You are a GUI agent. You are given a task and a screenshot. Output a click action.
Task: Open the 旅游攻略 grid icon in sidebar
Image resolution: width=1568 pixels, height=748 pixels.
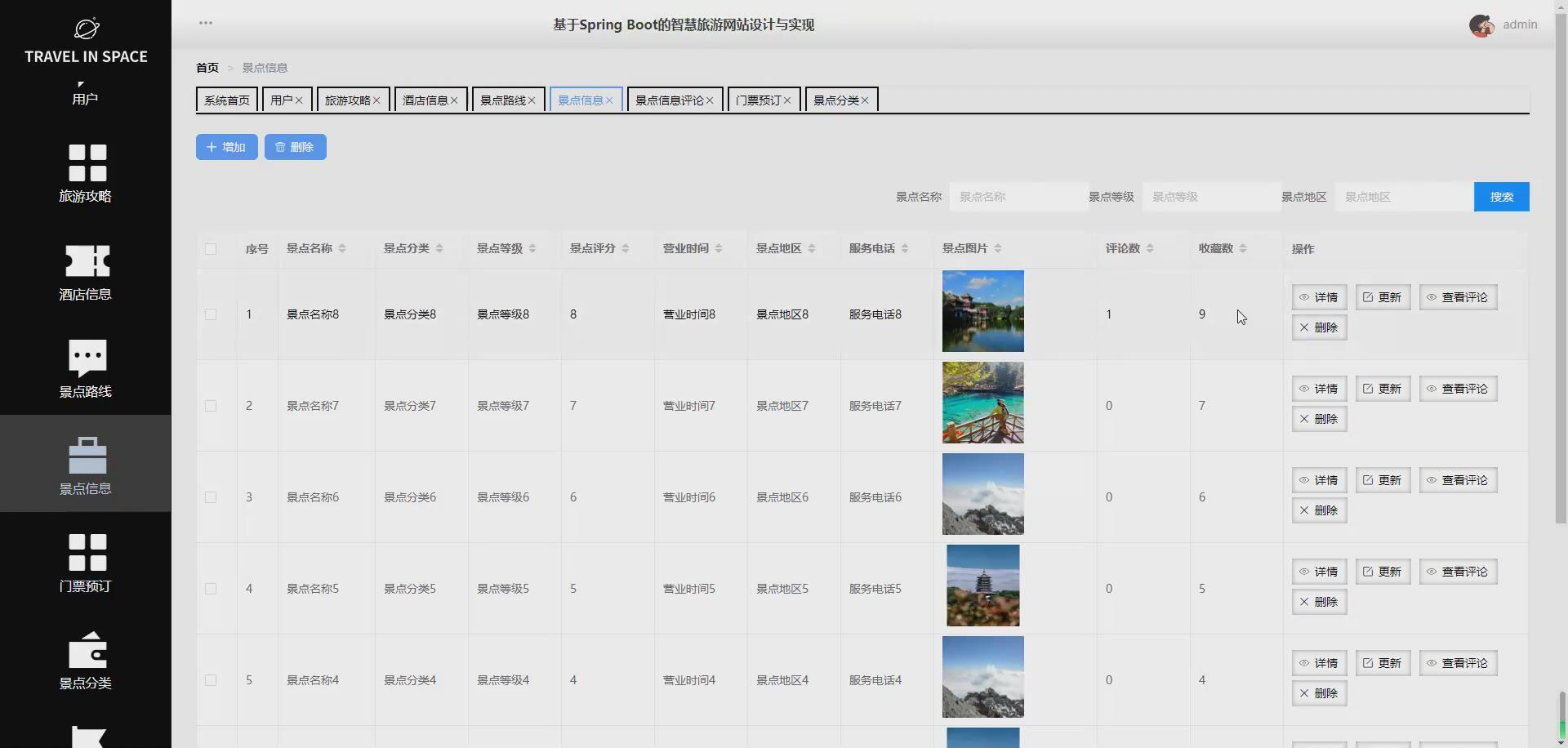(87, 163)
